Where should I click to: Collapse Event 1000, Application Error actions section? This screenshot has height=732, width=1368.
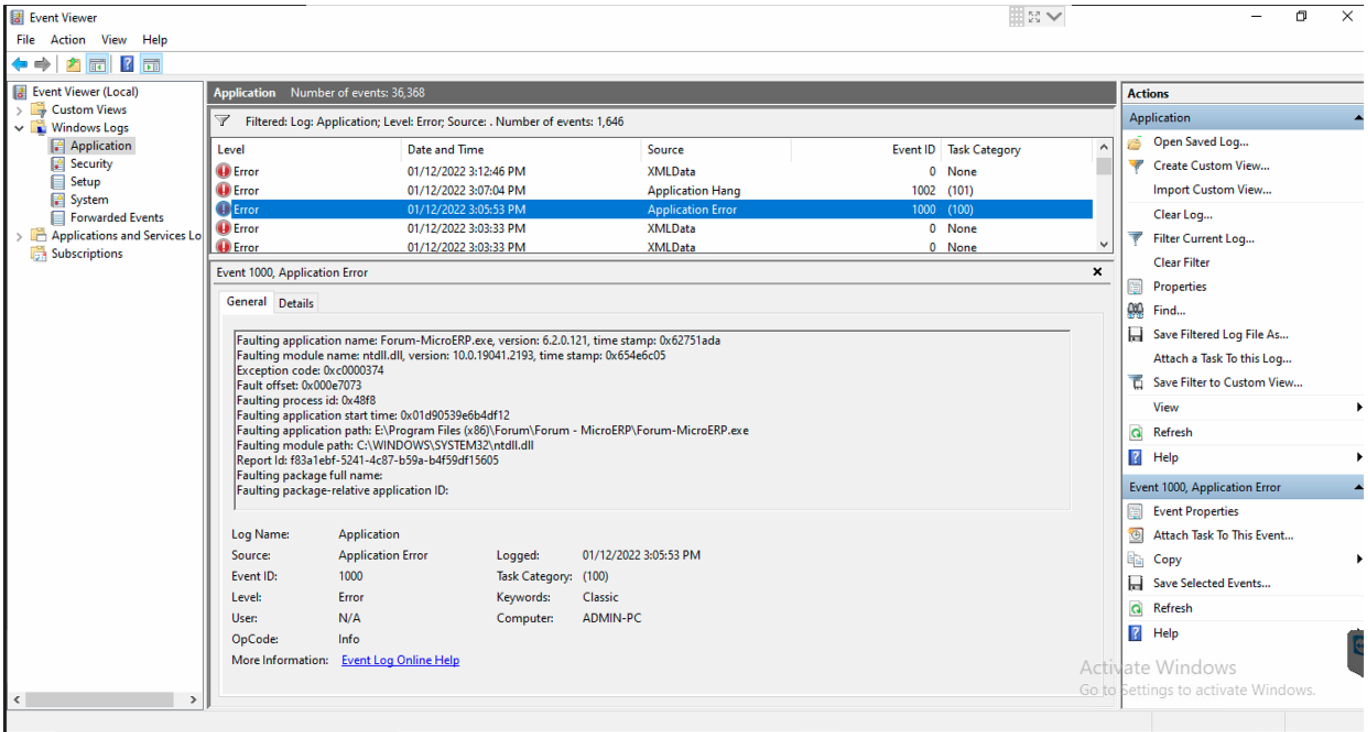coord(1358,487)
